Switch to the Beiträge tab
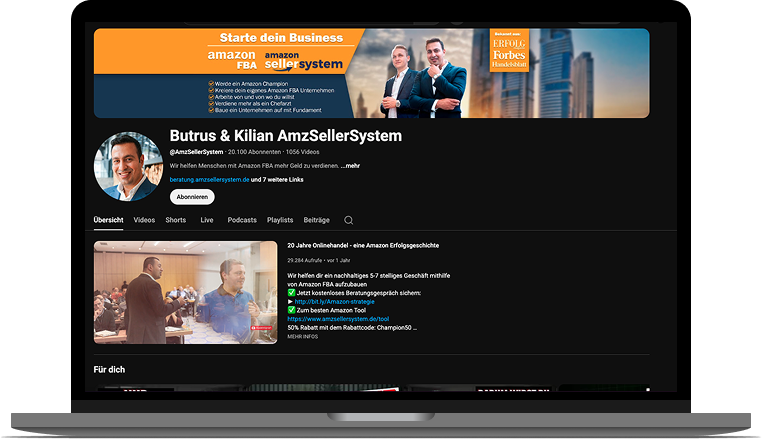 point(316,220)
